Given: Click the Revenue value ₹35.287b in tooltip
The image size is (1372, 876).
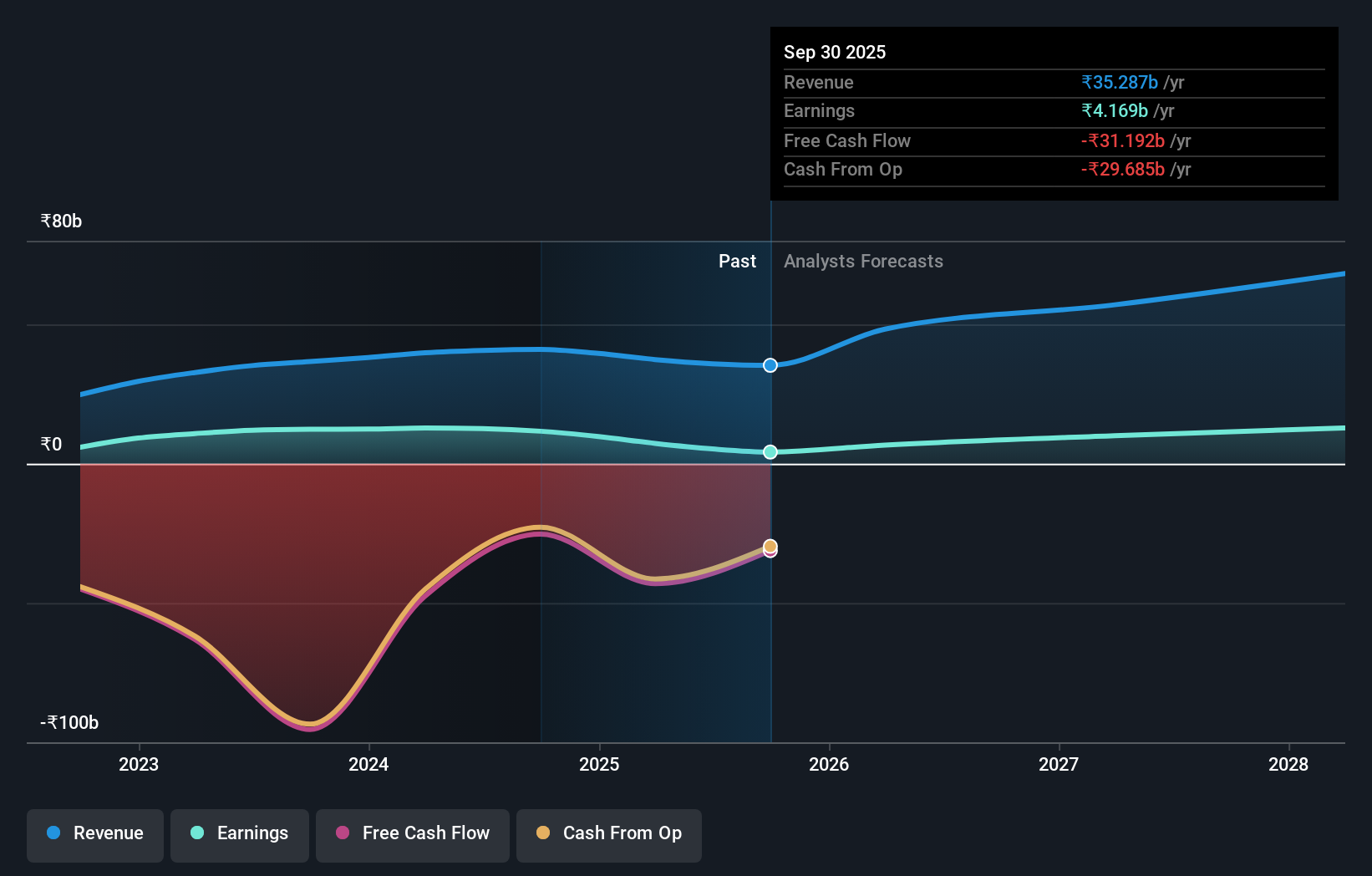Looking at the screenshot, I should 1120,82.
